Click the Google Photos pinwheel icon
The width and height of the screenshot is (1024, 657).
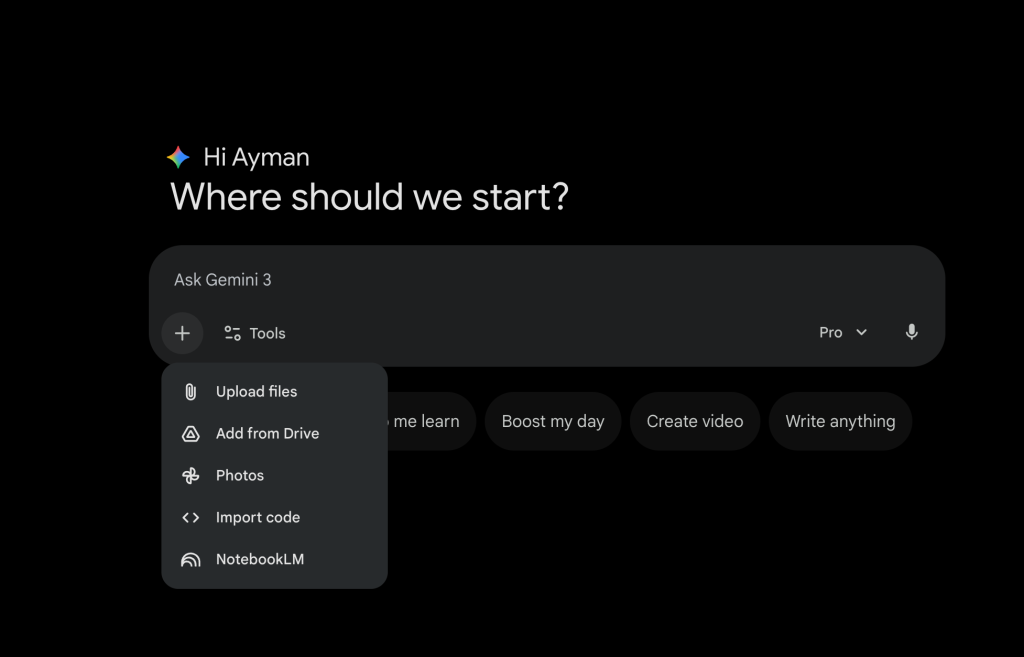pyautogui.click(x=191, y=475)
